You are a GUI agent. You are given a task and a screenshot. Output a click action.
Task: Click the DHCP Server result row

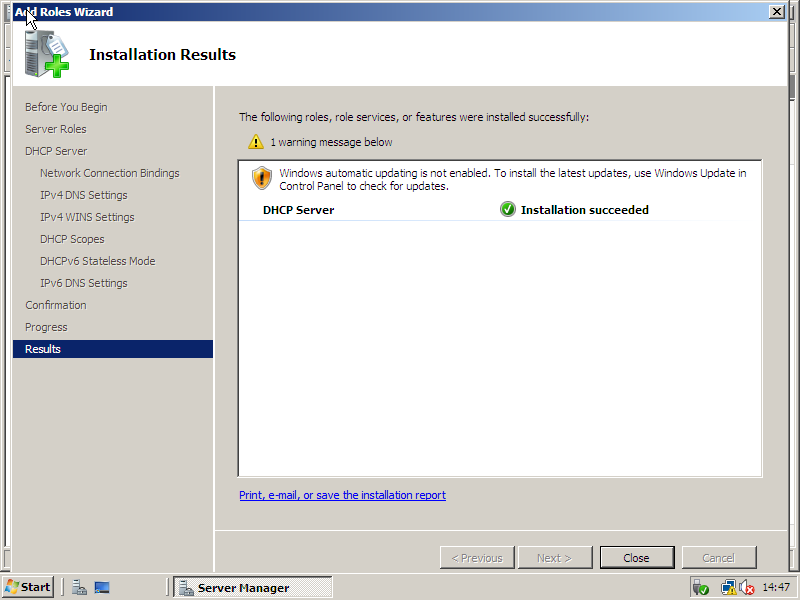click(298, 210)
